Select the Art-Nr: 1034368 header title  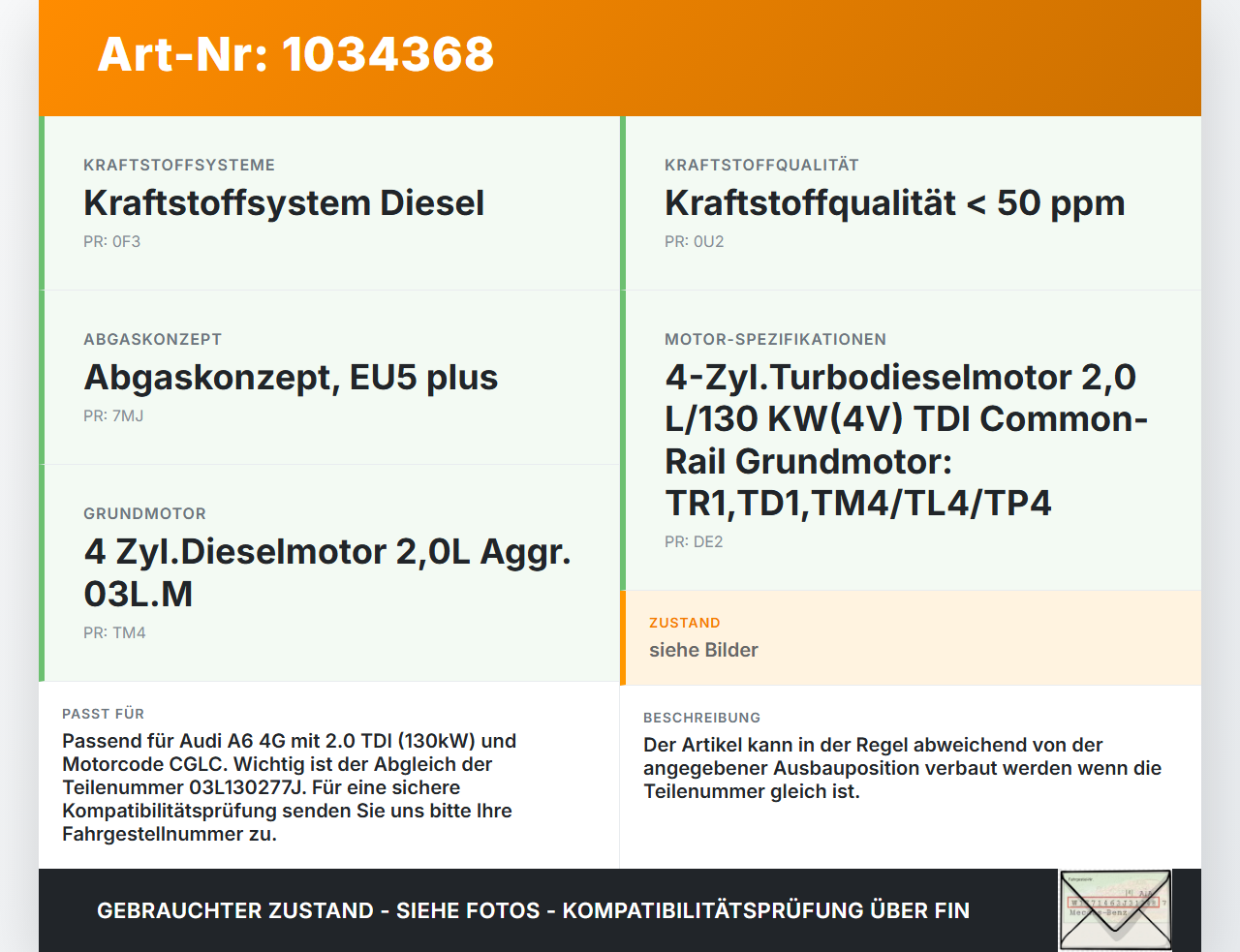point(295,54)
